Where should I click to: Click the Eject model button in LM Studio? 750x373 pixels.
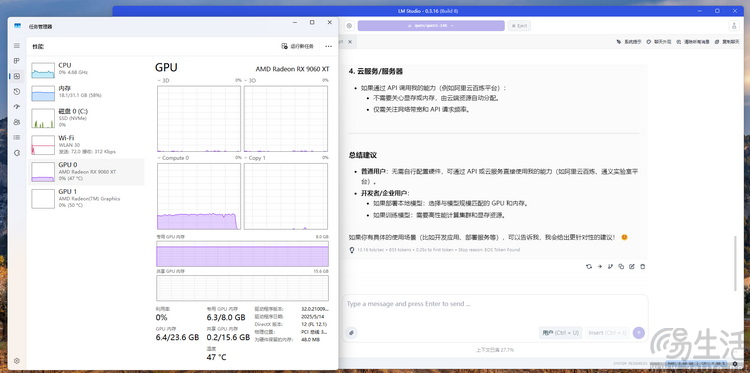tap(519, 26)
